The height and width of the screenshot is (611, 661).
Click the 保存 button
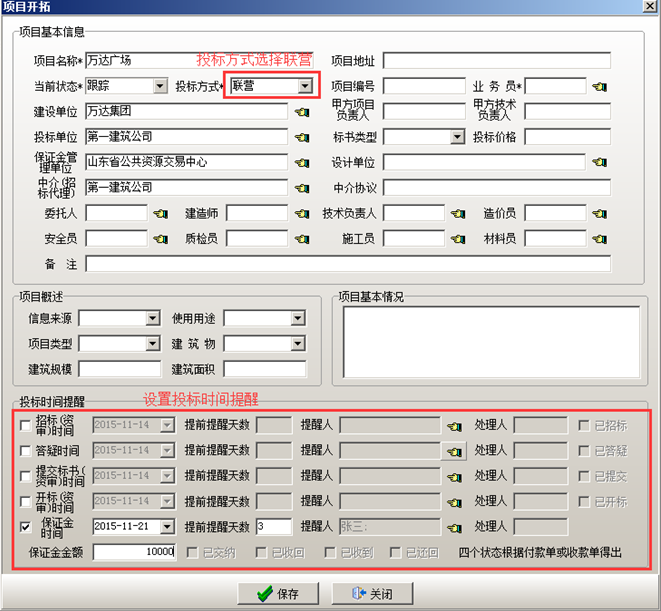277,593
